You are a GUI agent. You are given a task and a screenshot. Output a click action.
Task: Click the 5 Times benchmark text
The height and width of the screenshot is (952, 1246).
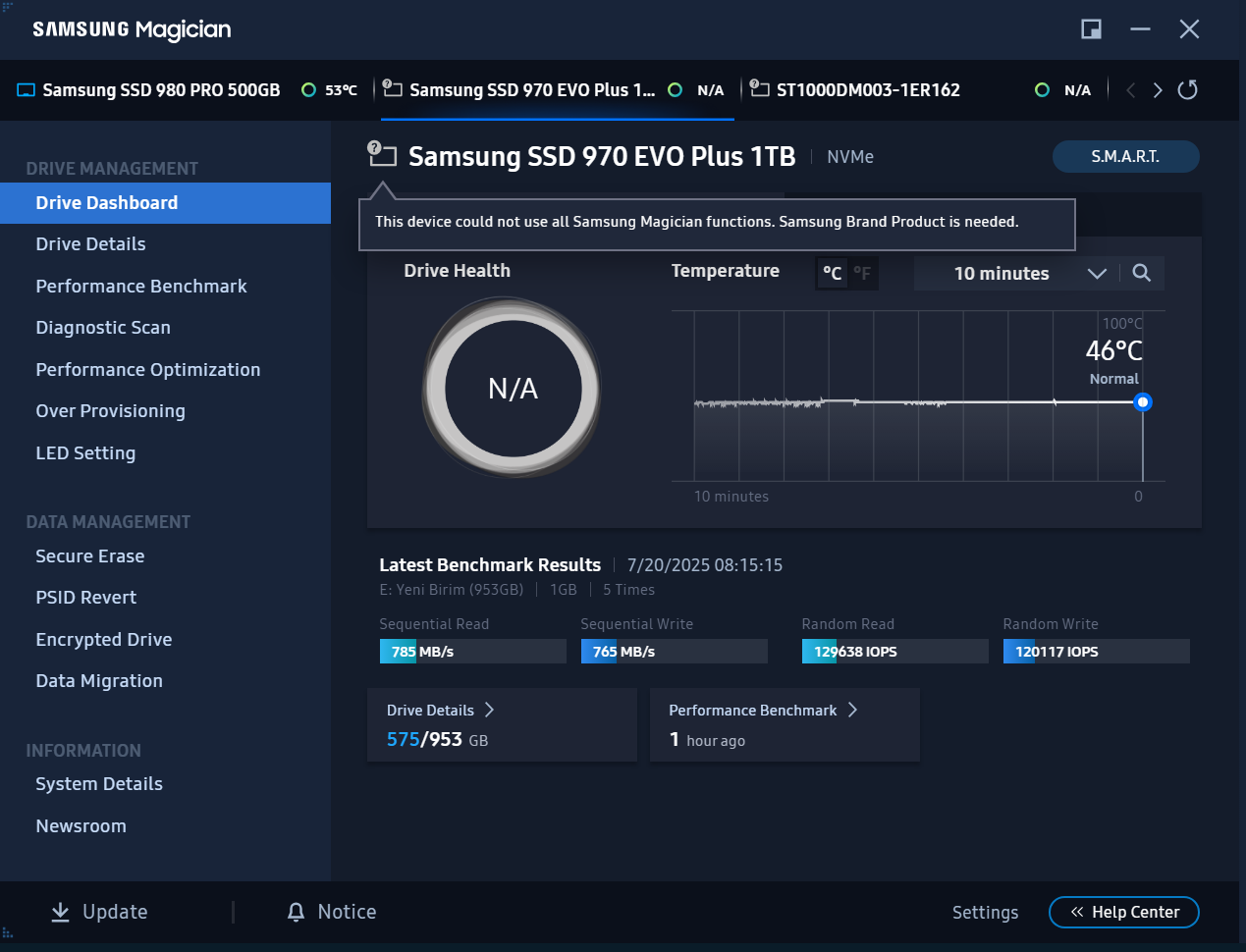pos(628,590)
